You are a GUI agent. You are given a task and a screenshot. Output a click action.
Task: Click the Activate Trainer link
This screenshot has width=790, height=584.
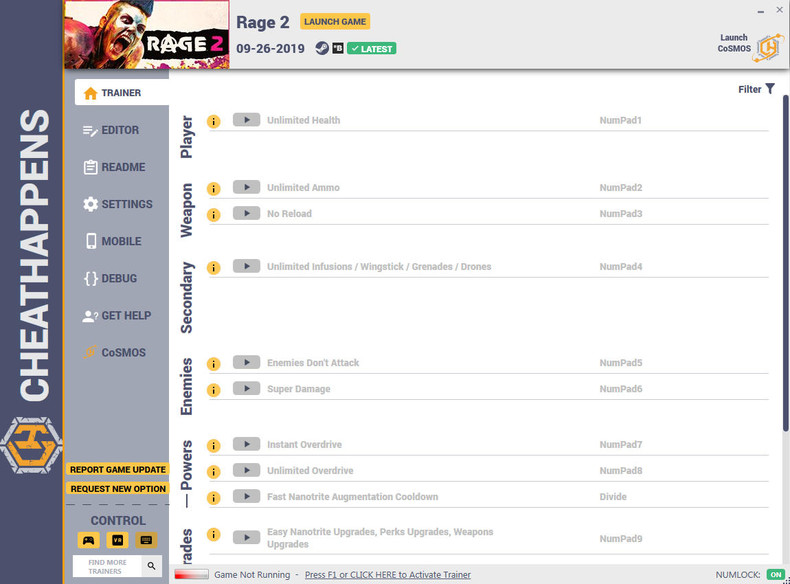(x=387, y=575)
